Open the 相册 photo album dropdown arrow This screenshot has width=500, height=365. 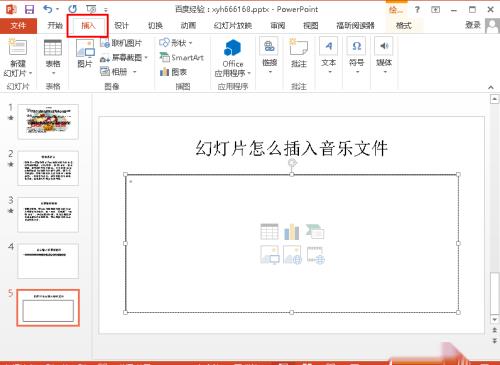[135, 72]
